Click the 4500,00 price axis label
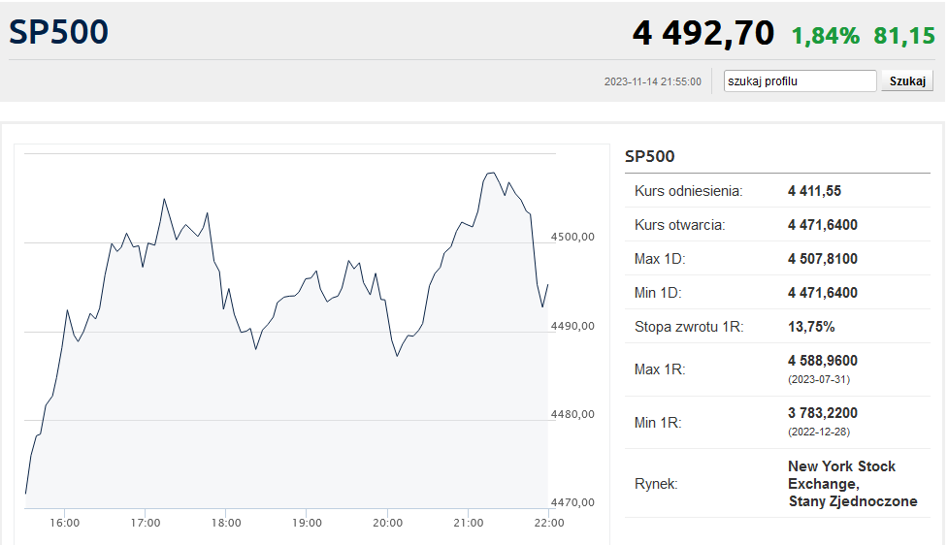This screenshot has width=948, height=545. [x=573, y=237]
